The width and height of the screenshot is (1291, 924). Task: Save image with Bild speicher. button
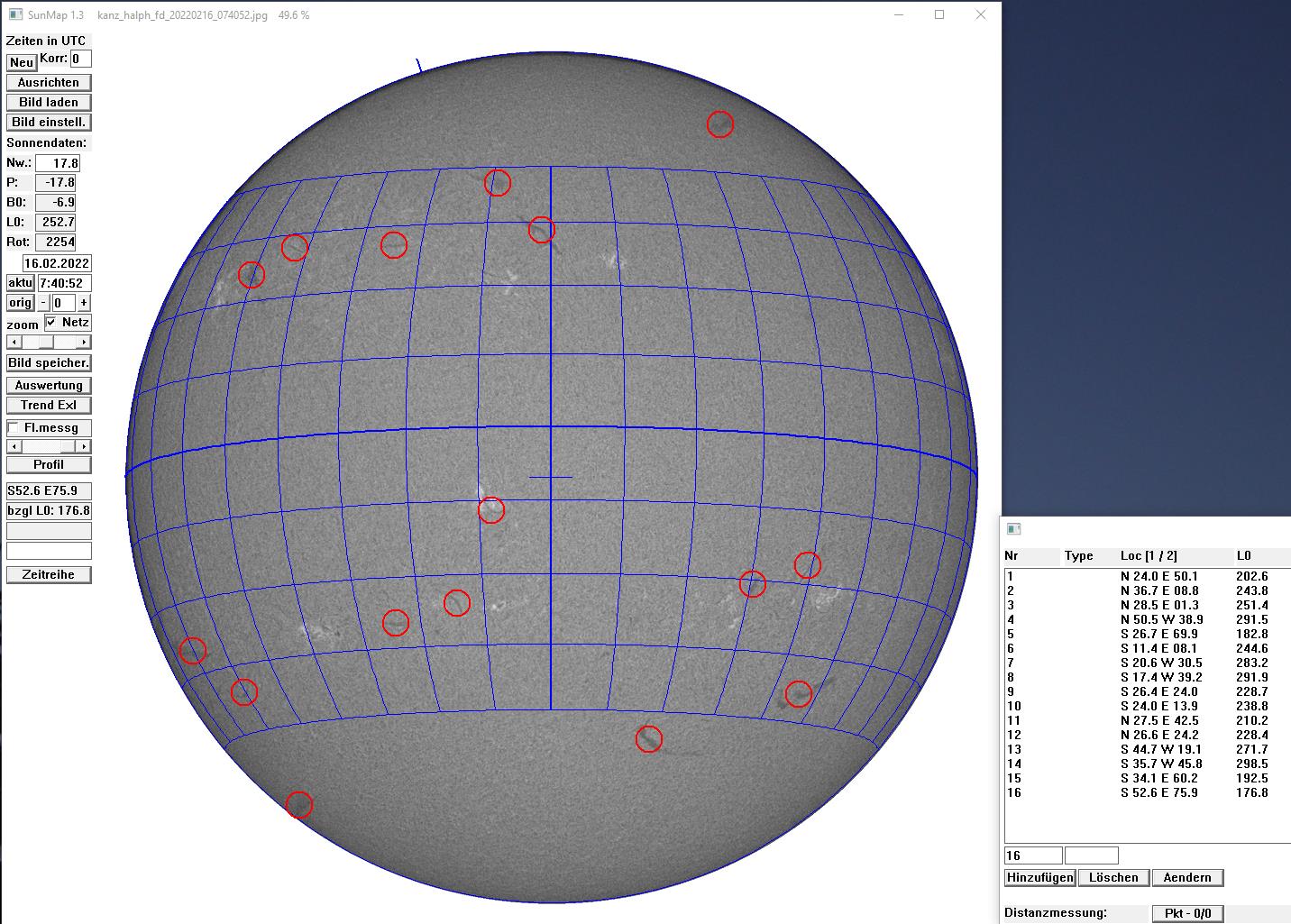click(x=49, y=363)
